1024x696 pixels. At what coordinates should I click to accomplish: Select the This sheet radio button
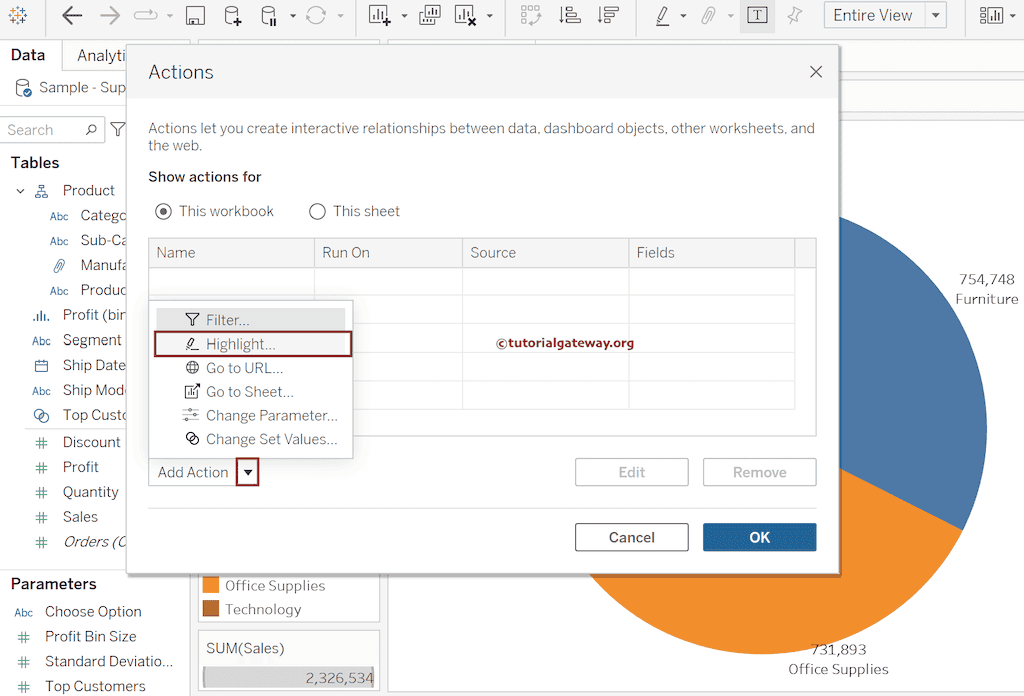point(318,211)
